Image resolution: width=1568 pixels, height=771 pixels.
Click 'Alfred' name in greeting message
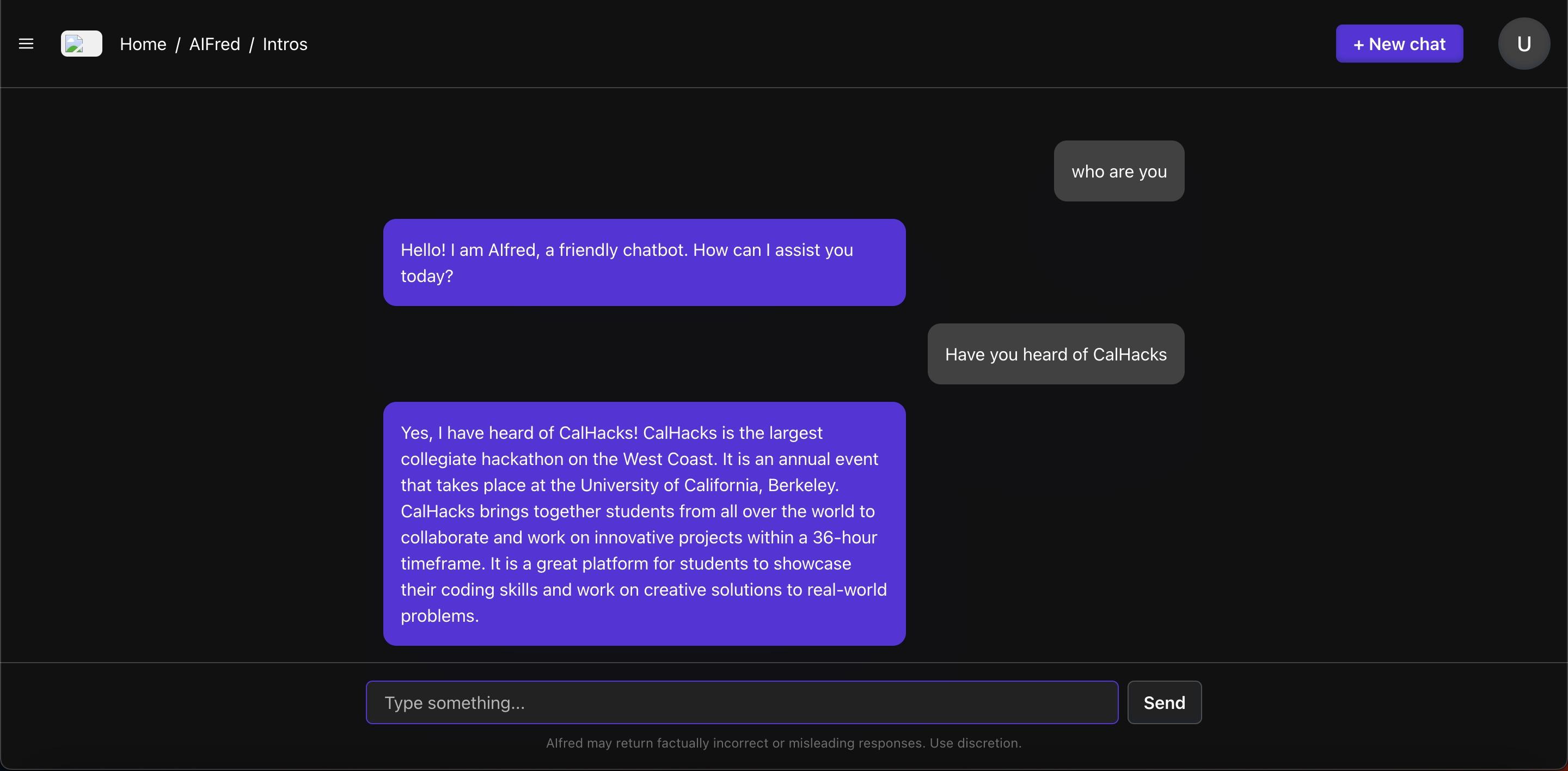tap(513, 250)
